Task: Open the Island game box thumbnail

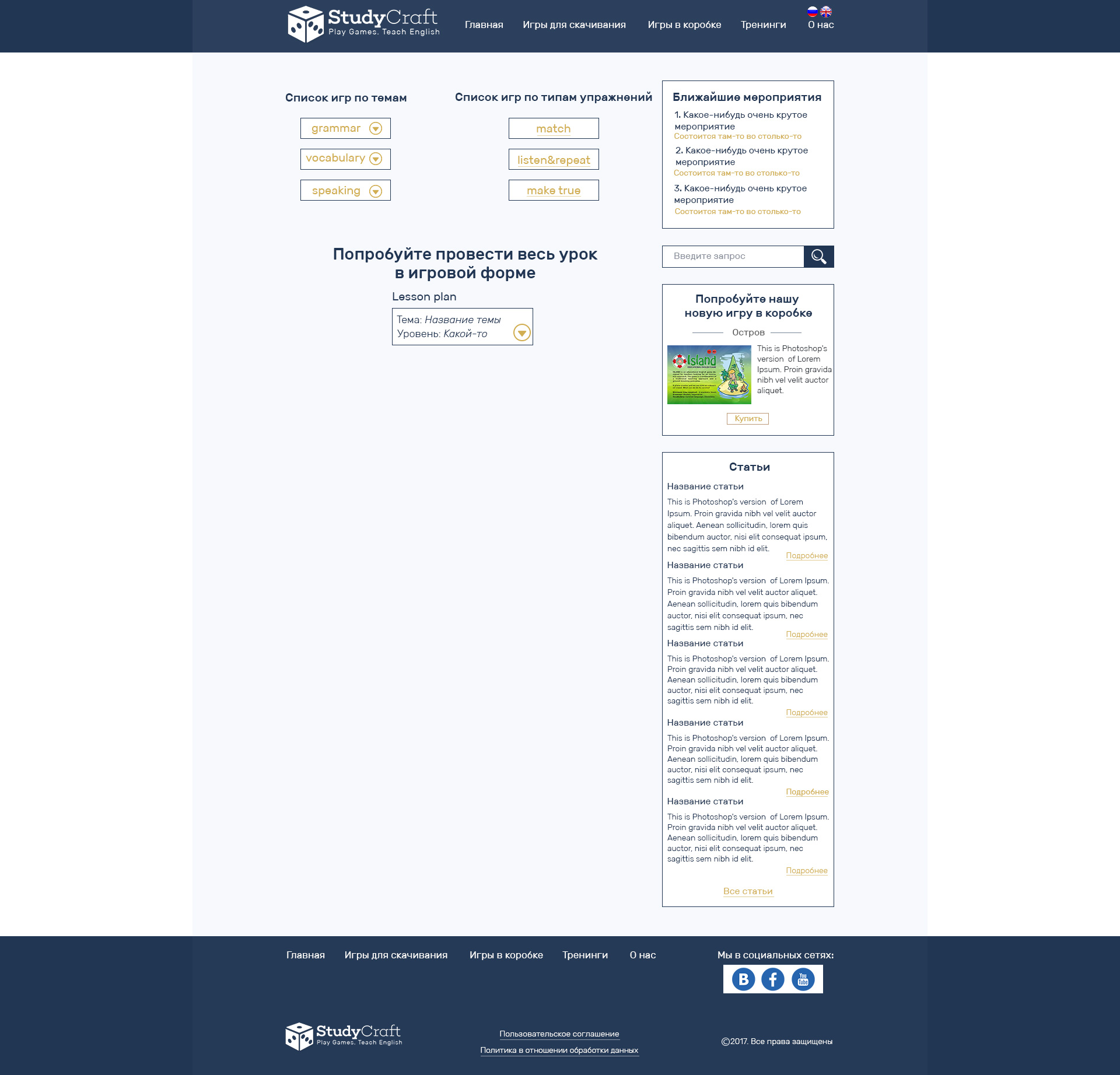Action: tap(709, 374)
